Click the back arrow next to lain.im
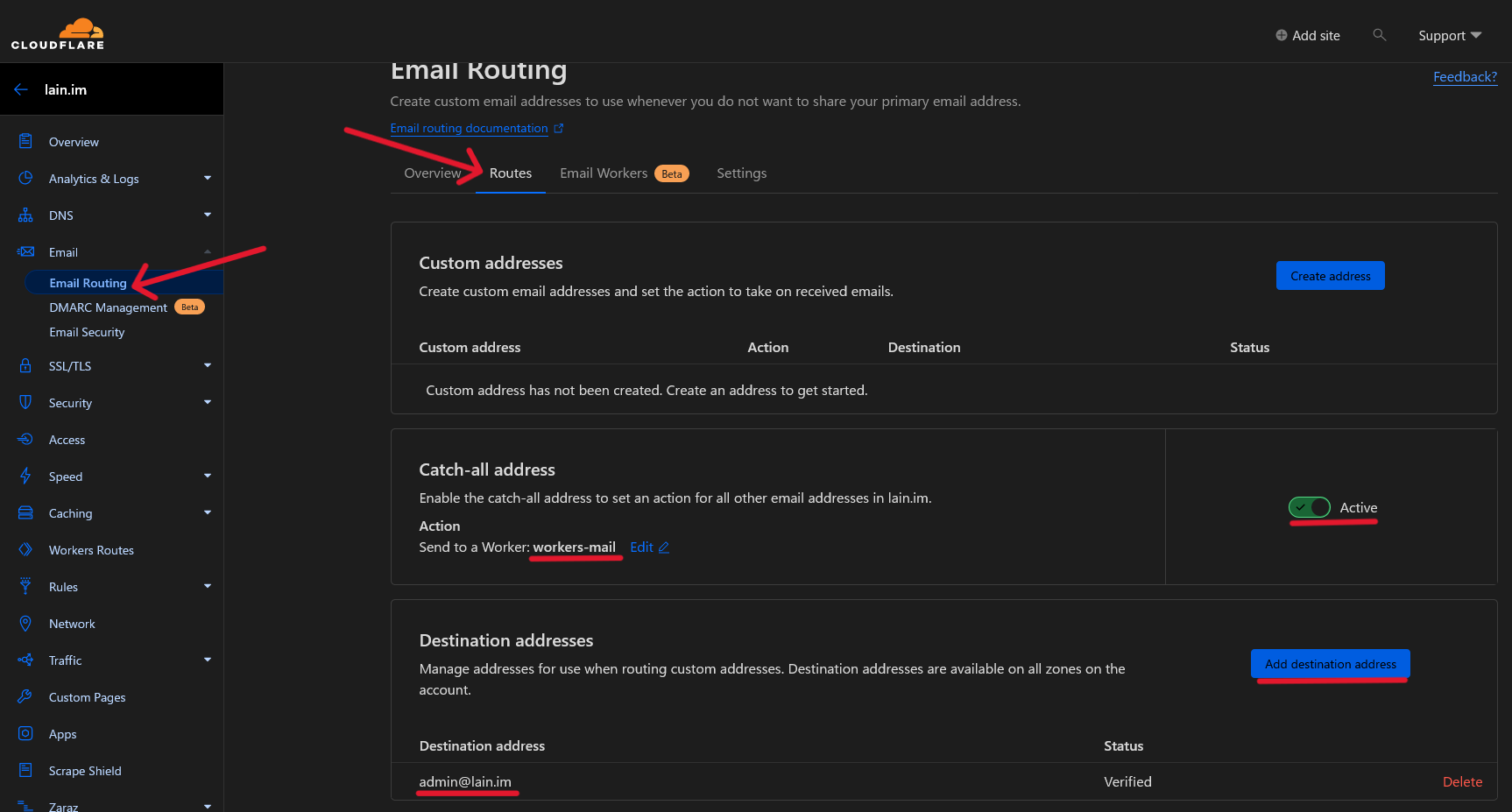 (21, 89)
